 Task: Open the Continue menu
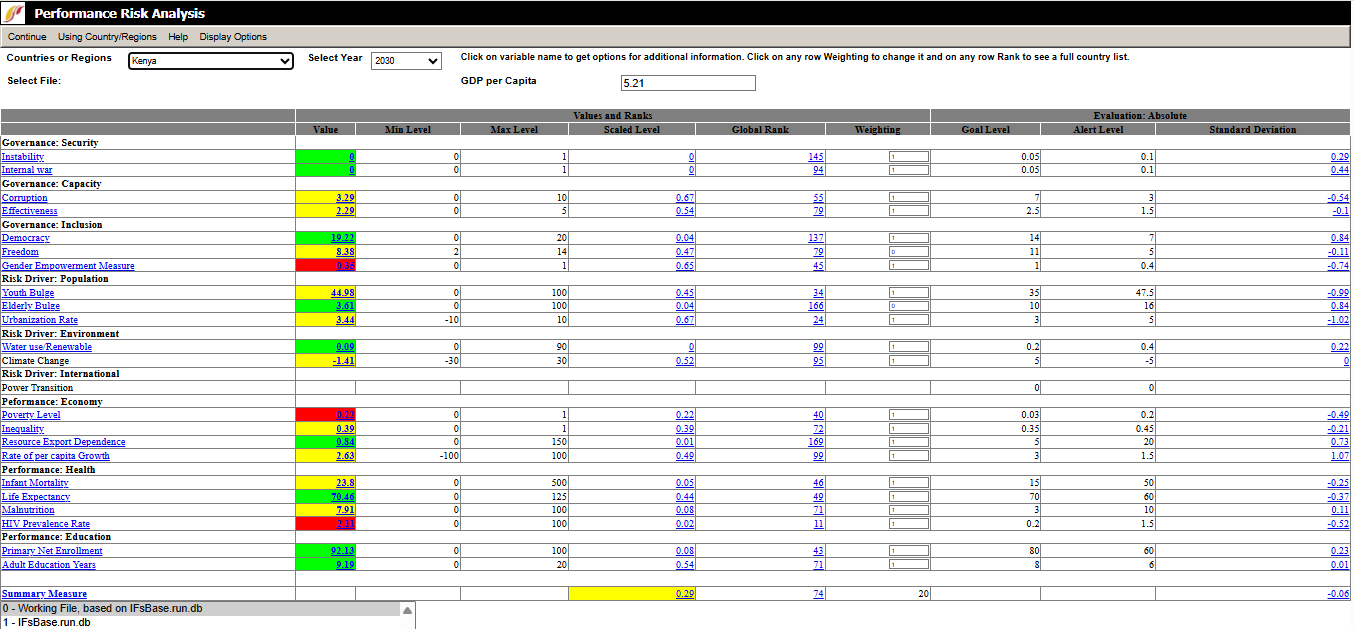[x=27, y=37]
